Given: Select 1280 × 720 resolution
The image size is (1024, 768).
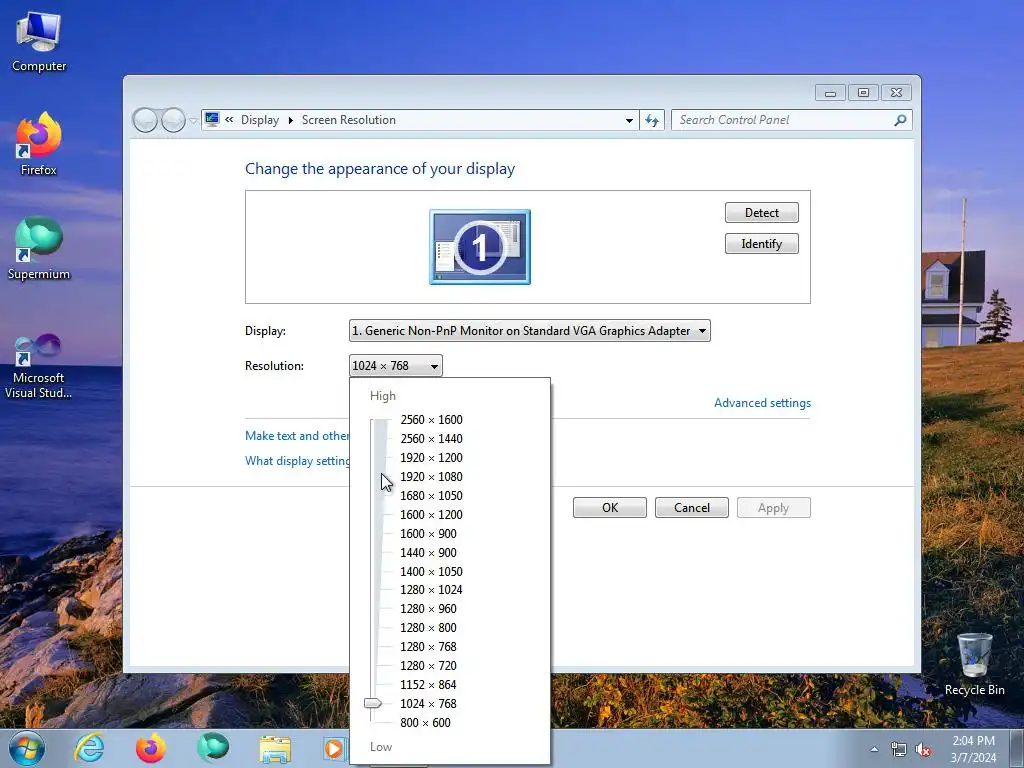Looking at the screenshot, I should [428, 665].
